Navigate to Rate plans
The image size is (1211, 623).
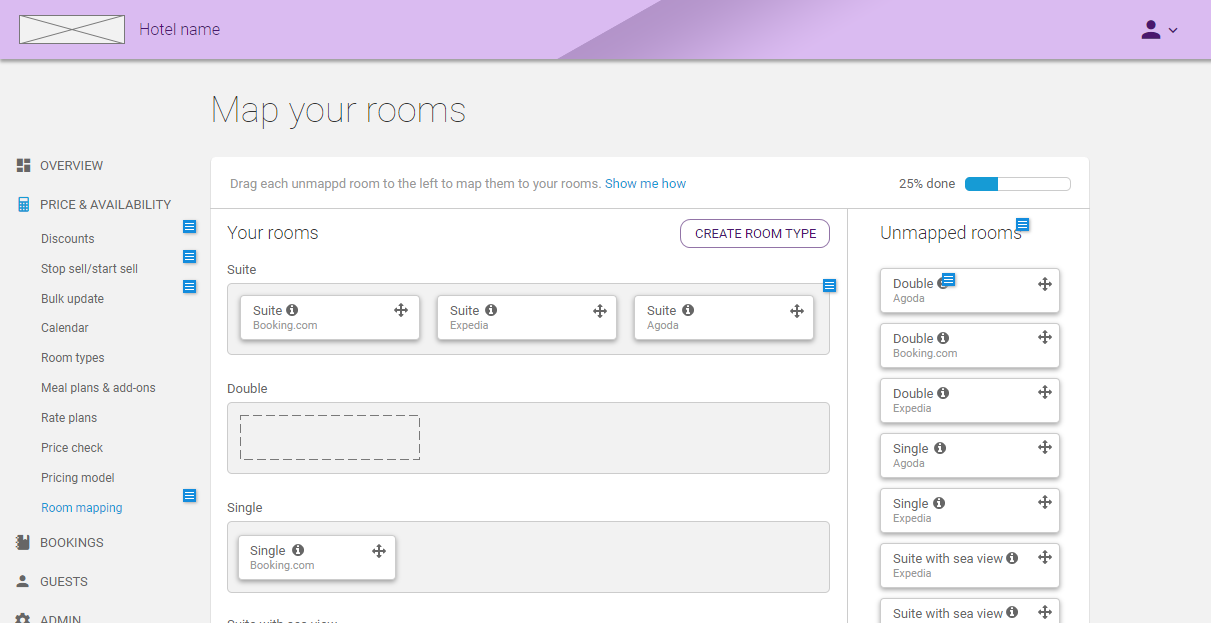click(69, 418)
